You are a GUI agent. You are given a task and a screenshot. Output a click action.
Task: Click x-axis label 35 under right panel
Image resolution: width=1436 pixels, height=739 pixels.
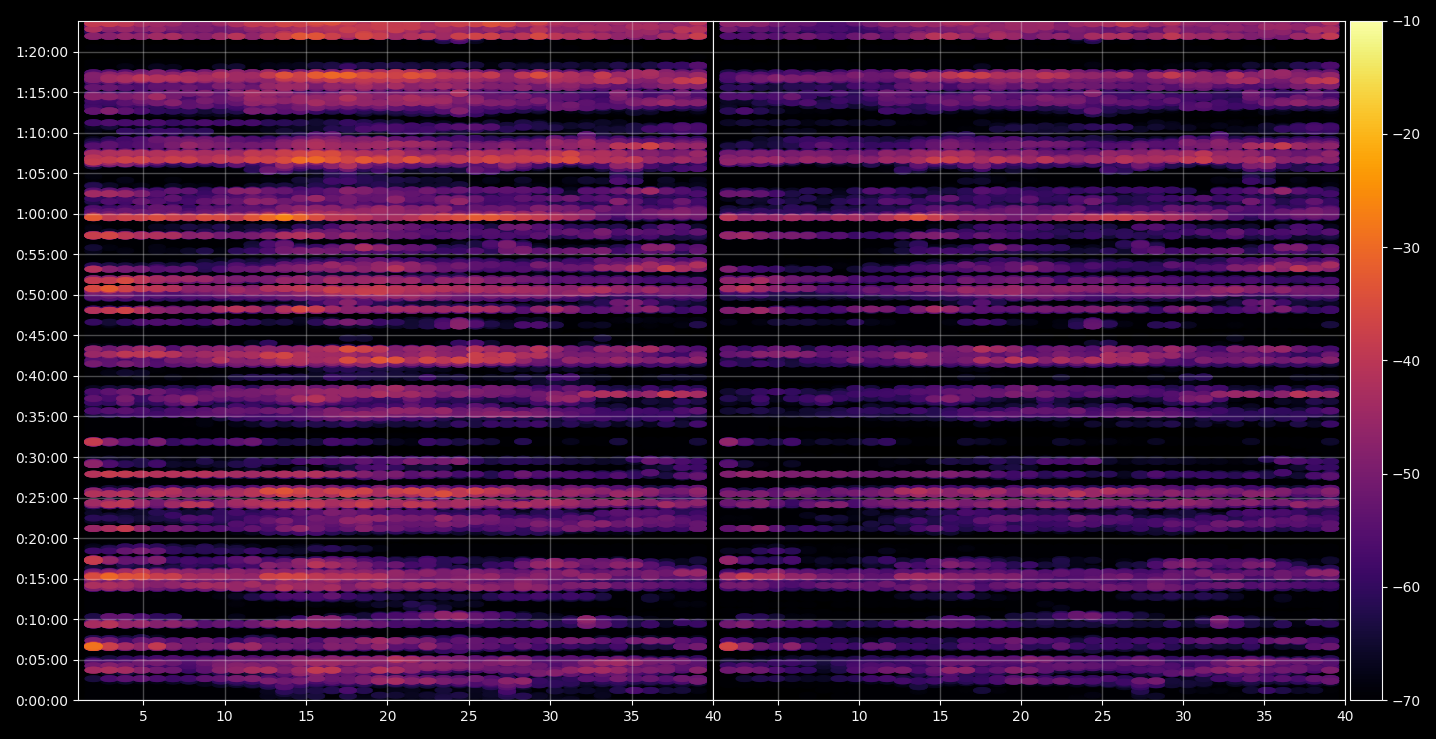tap(1265, 717)
